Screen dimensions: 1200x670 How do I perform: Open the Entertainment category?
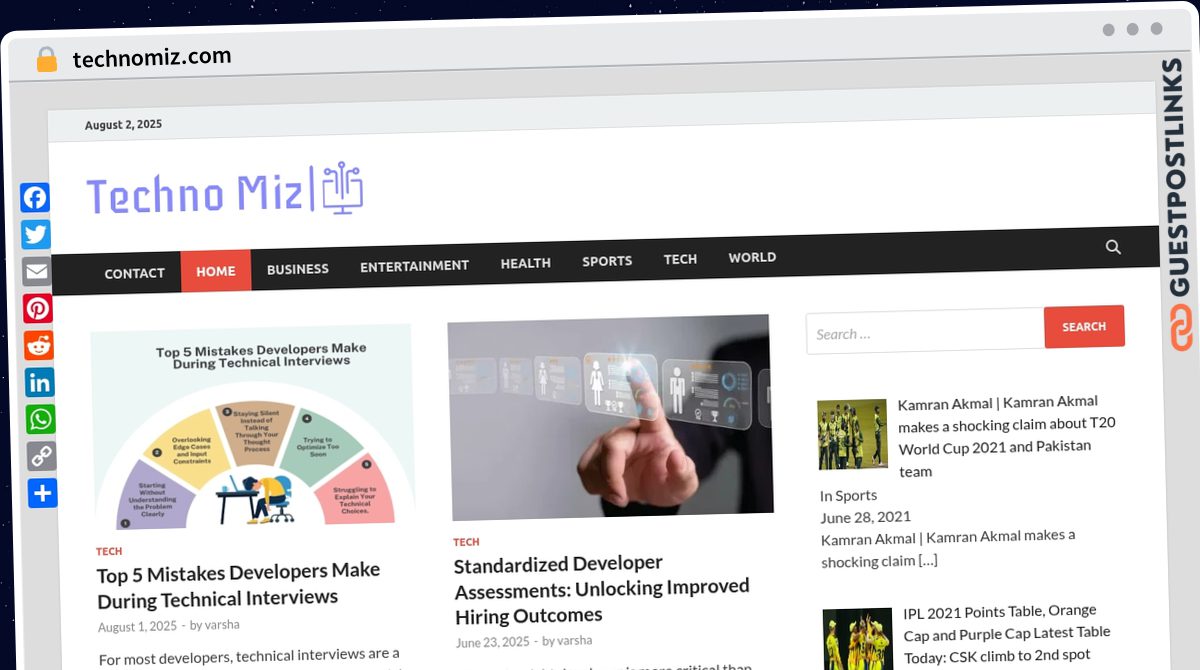(x=414, y=266)
